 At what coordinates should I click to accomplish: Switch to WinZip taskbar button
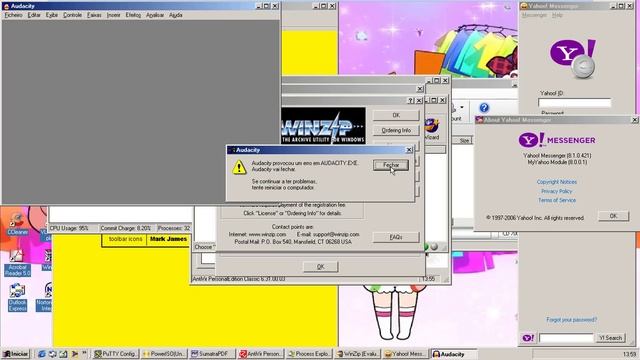(x=357, y=354)
